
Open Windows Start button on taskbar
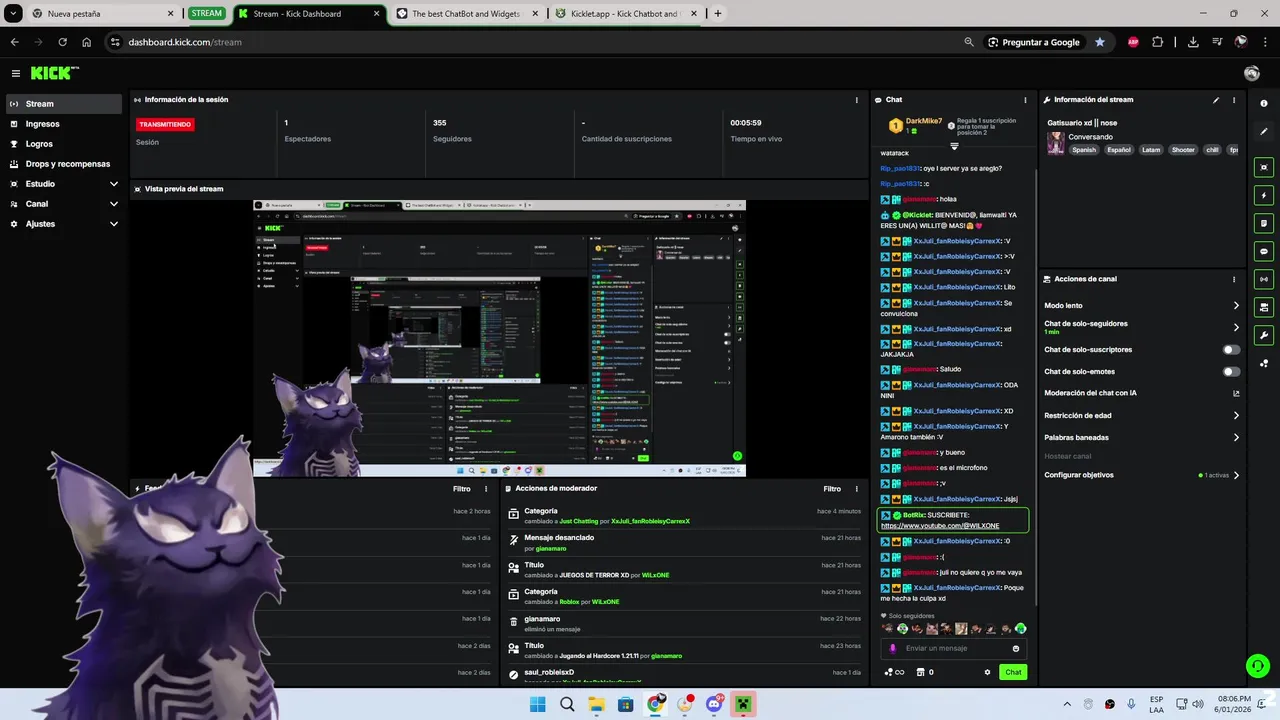click(x=537, y=704)
